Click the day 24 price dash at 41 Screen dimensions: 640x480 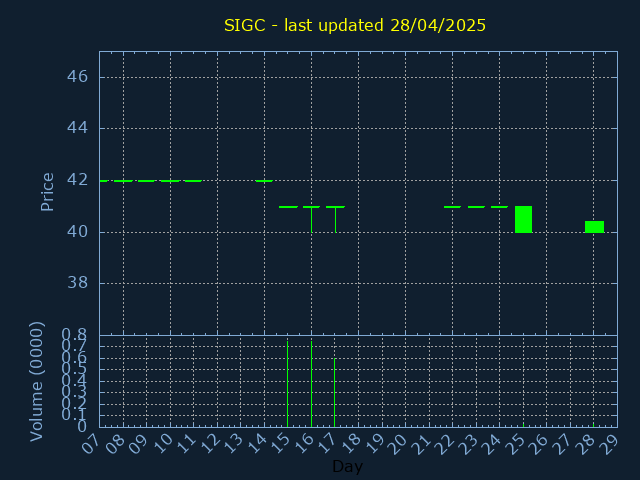pyautogui.click(x=500, y=207)
